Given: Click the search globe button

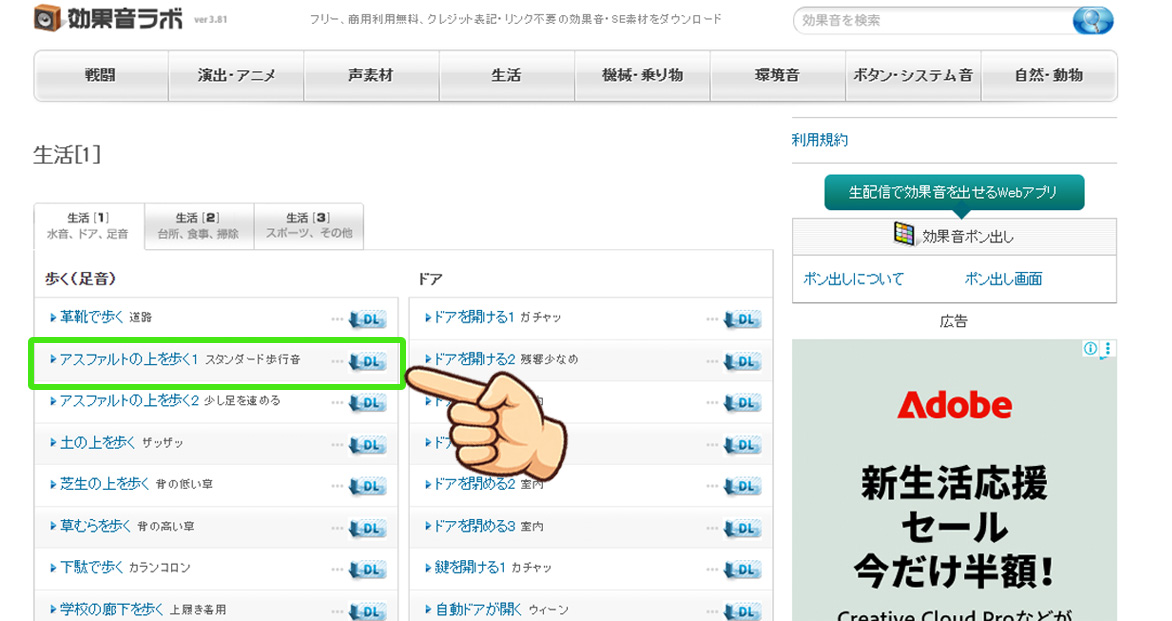Looking at the screenshot, I should pos(1092,20).
